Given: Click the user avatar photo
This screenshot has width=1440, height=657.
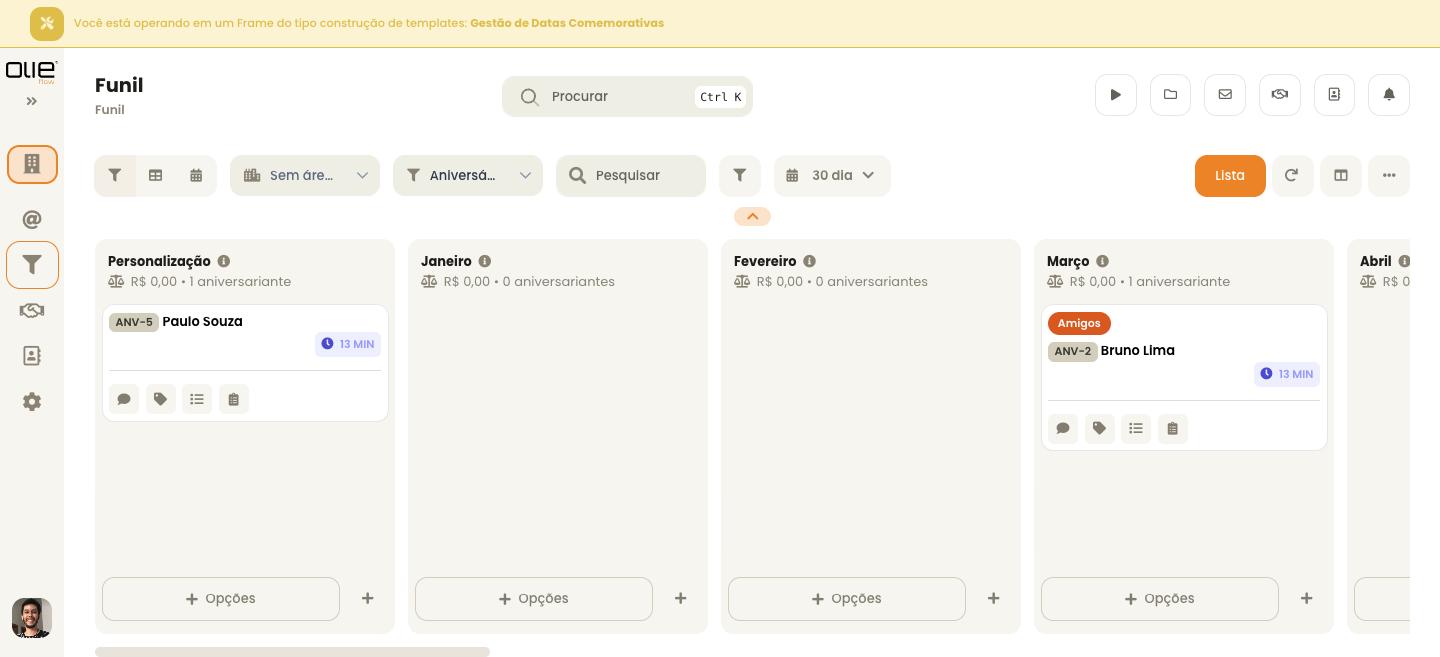Looking at the screenshot, I should click(x=32, y=618).
